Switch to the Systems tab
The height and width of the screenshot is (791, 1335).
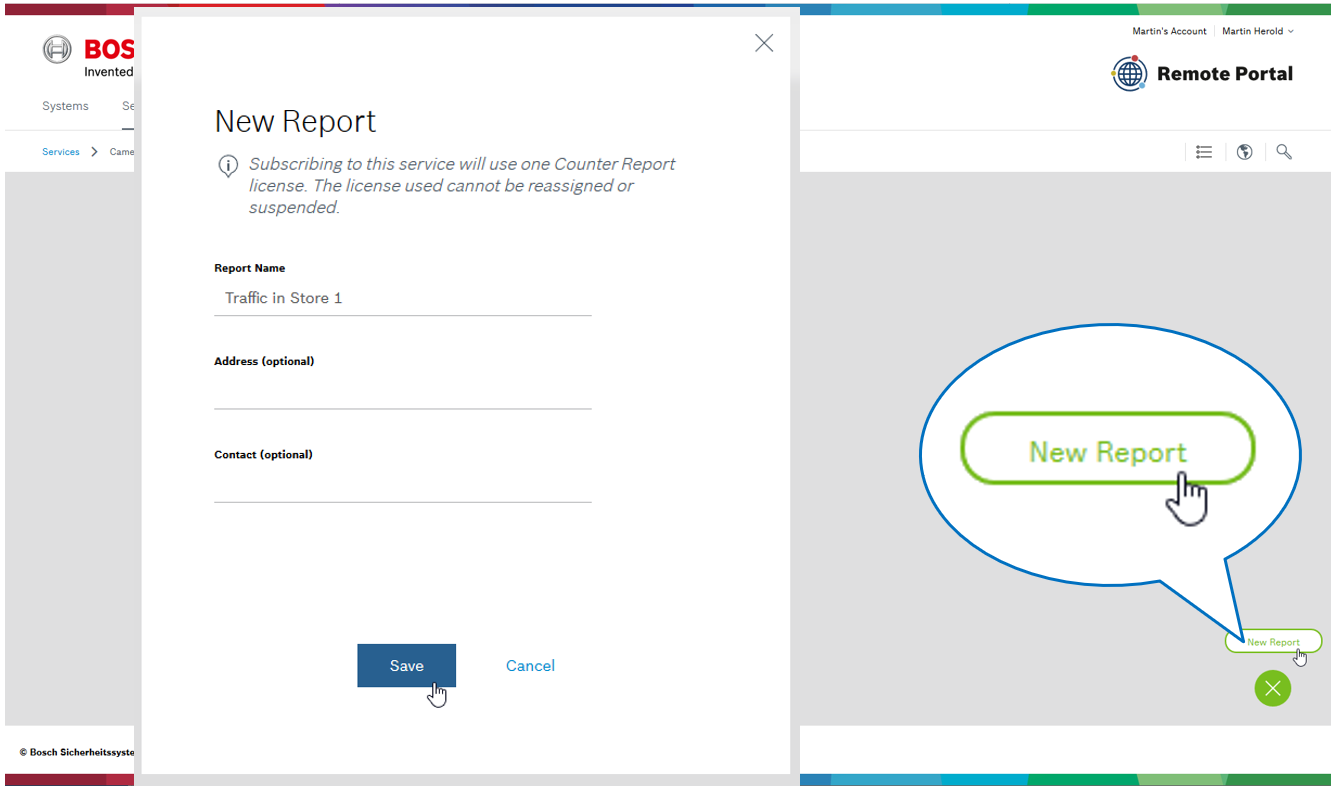[x=65, y=106]
